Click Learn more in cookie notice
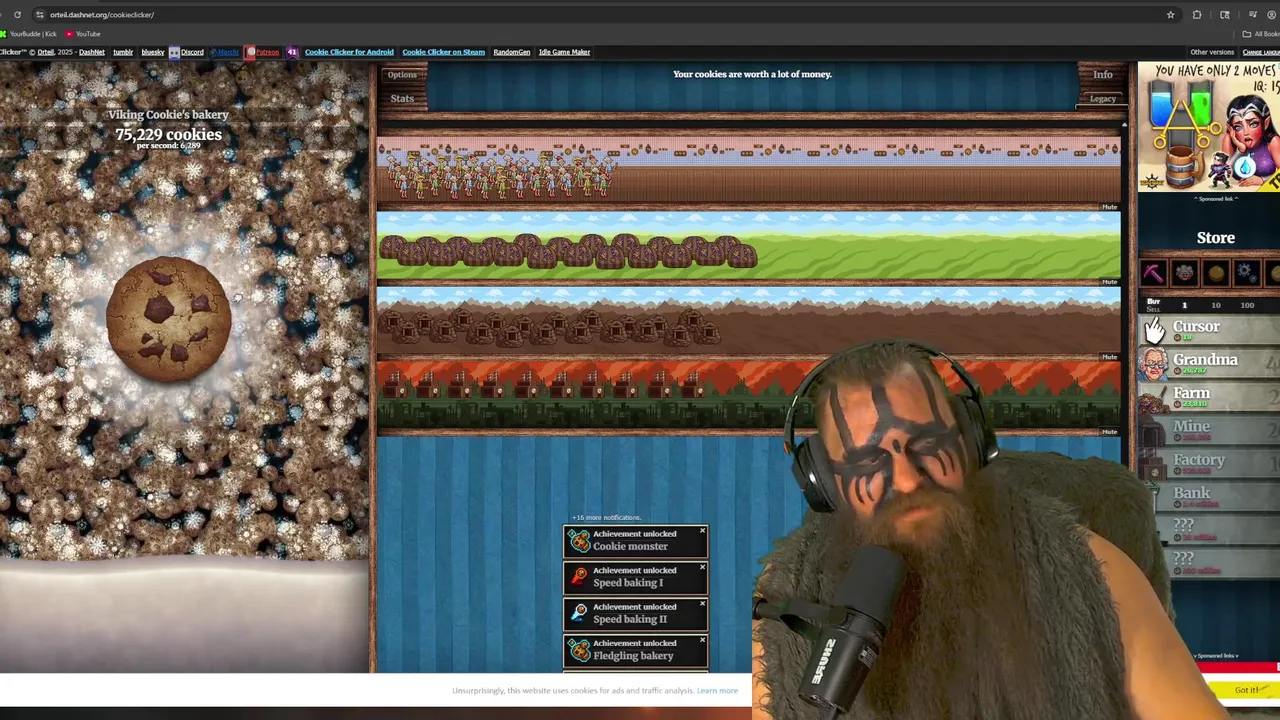 (x=717, y=690)
